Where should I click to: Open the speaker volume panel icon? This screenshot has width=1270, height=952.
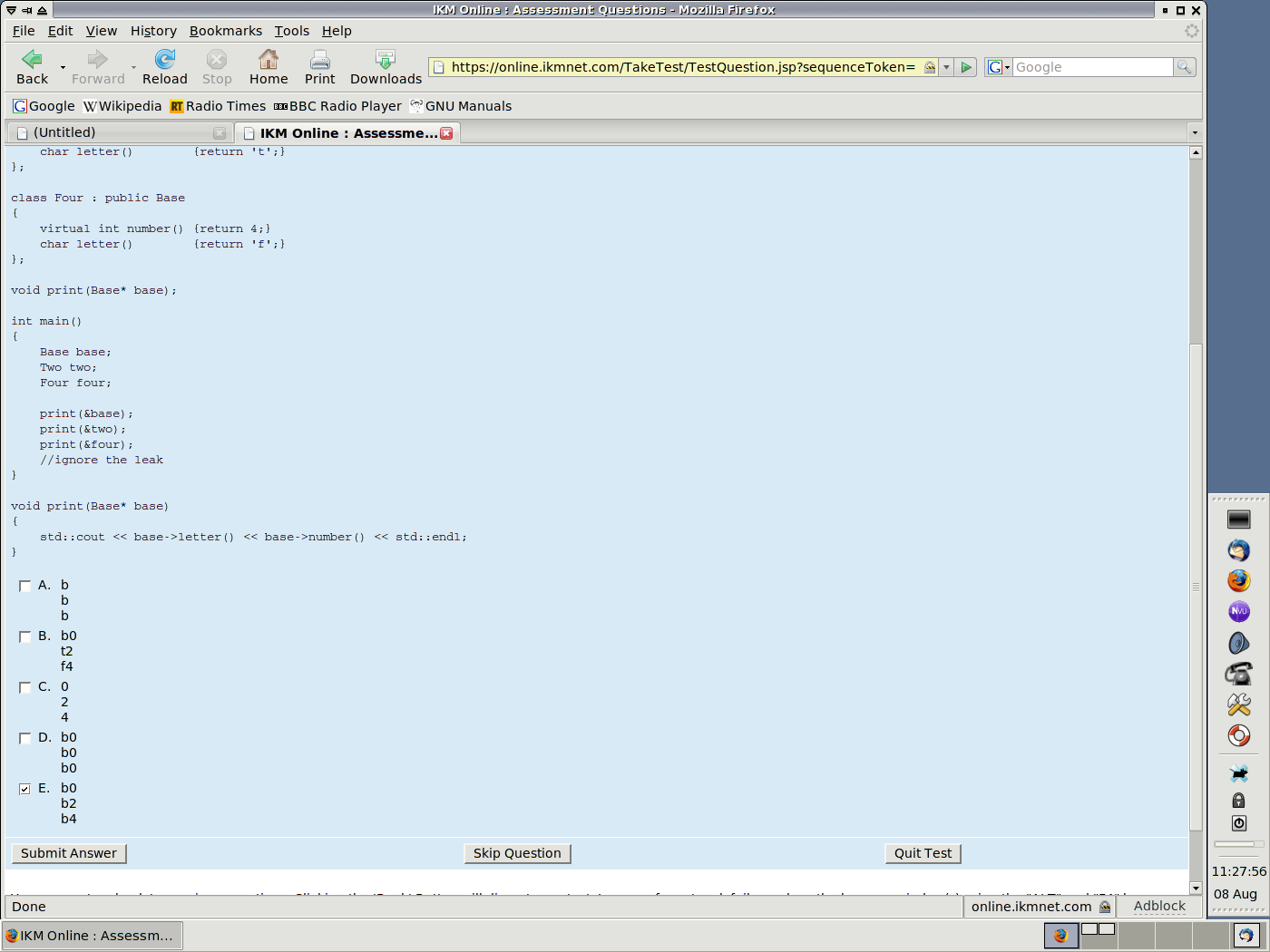[1239, 643]
